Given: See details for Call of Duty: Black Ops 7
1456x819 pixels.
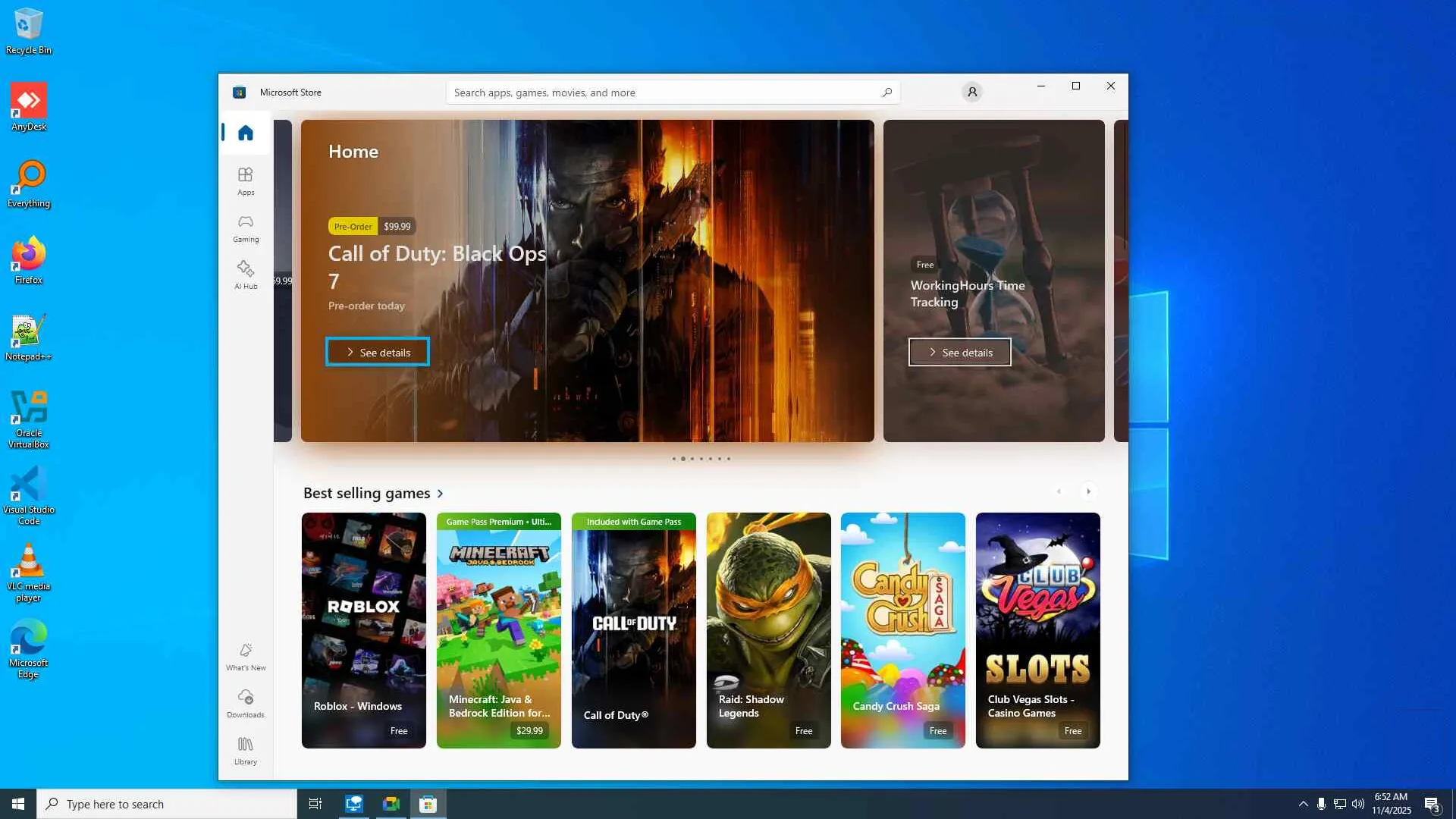Looking at the screenshot, I should [378, 353].
